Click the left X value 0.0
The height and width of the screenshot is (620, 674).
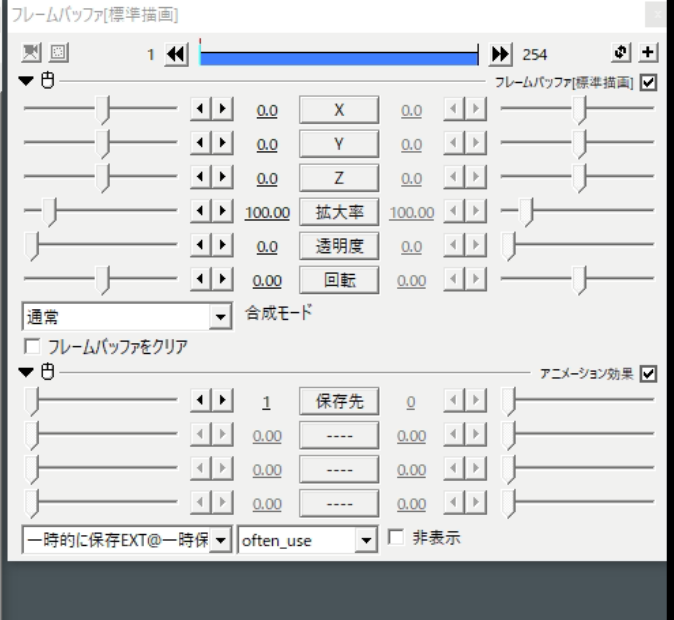[267, 111]
